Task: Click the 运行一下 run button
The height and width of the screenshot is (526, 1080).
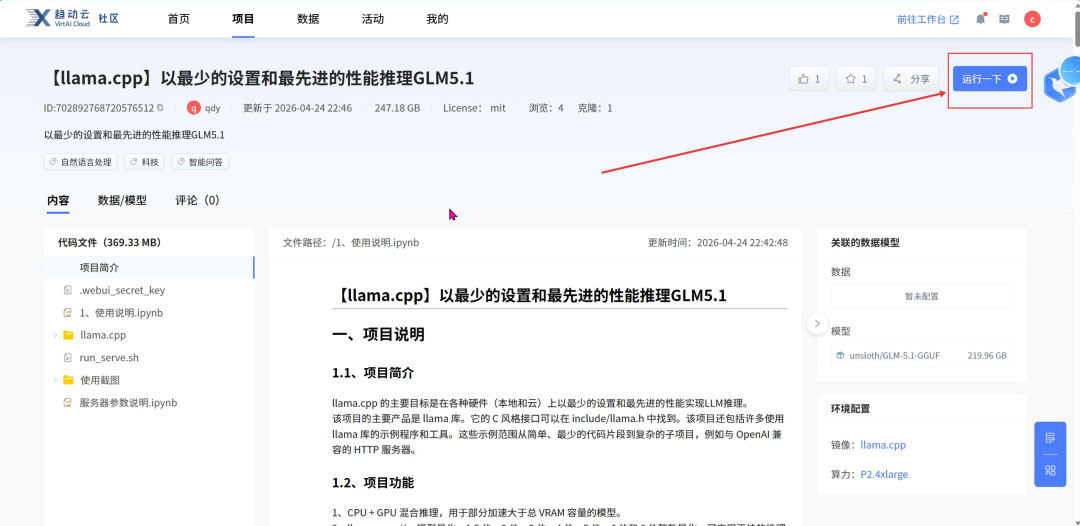Action: [x=990, y=78]
